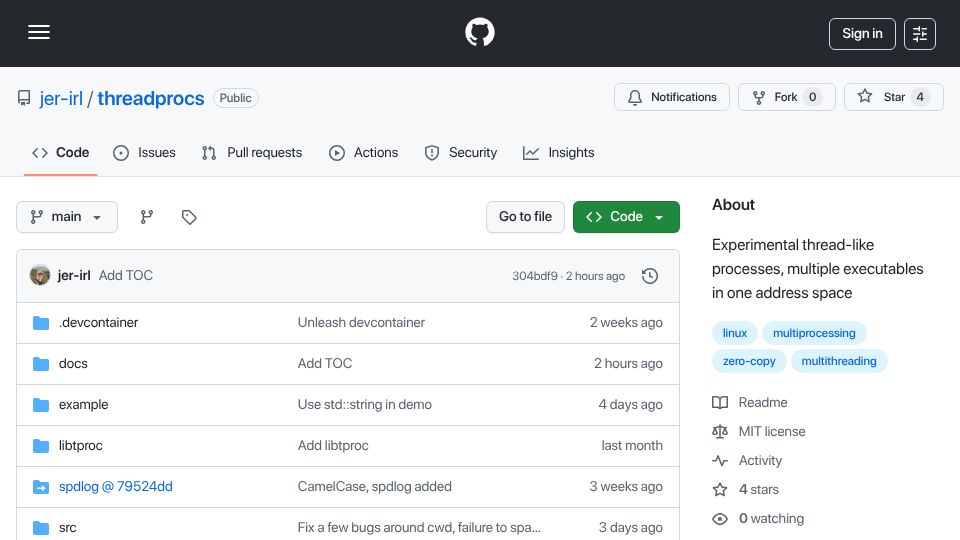This screenshot has width=960, height=540.
Task: Open the .devcontainer folder
Action: [x=99, y=323]
